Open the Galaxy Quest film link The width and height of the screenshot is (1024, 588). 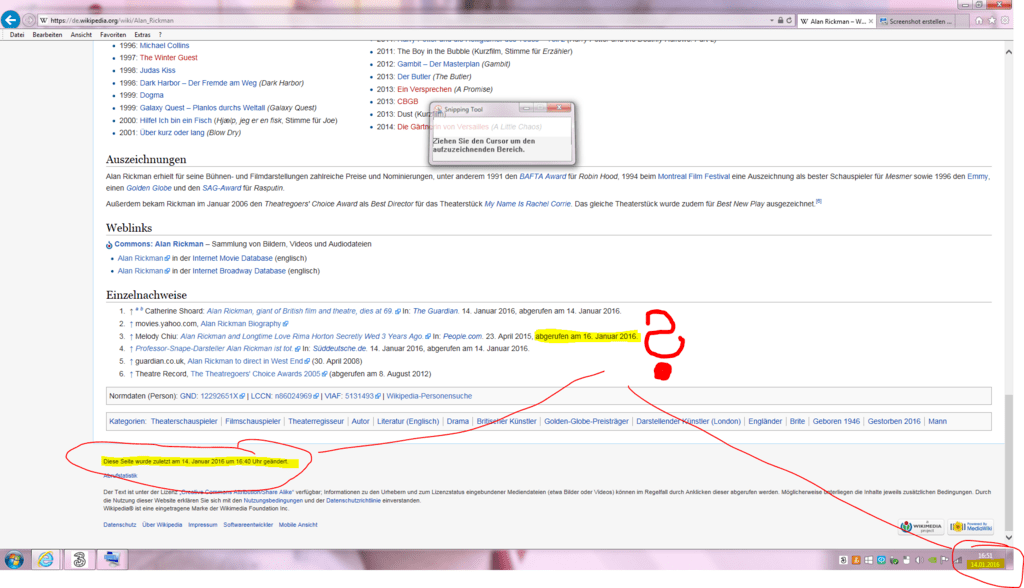[x=202, y=108]
